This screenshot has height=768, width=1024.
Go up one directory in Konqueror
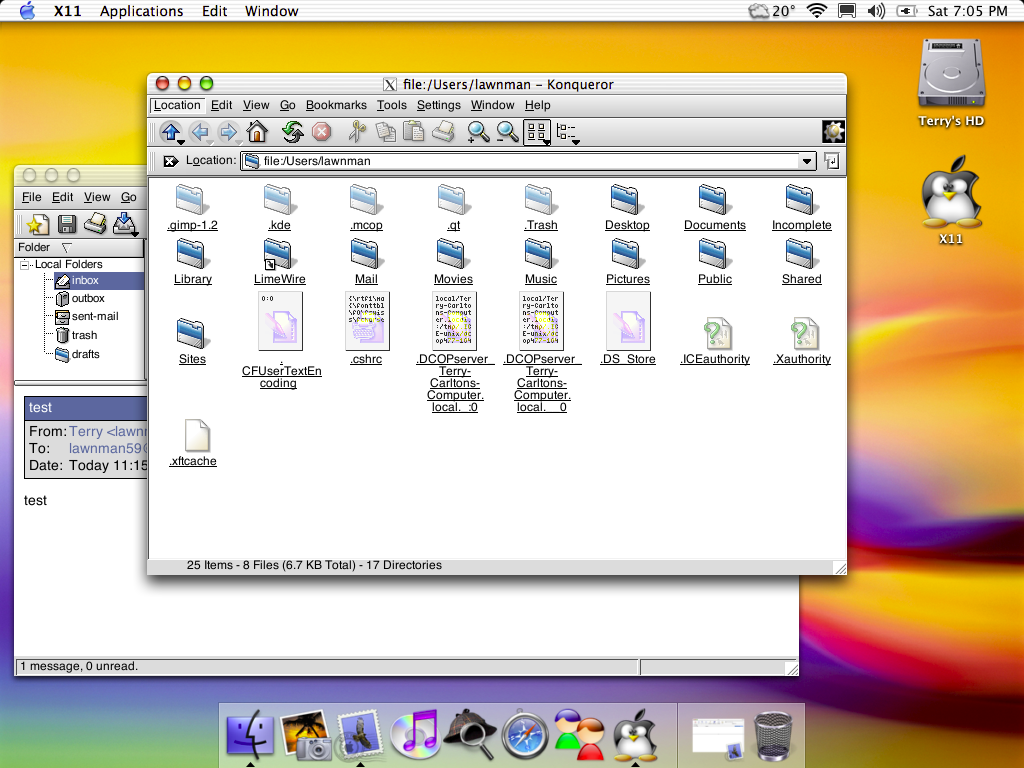pyautogui.click(x=171, y=133)
